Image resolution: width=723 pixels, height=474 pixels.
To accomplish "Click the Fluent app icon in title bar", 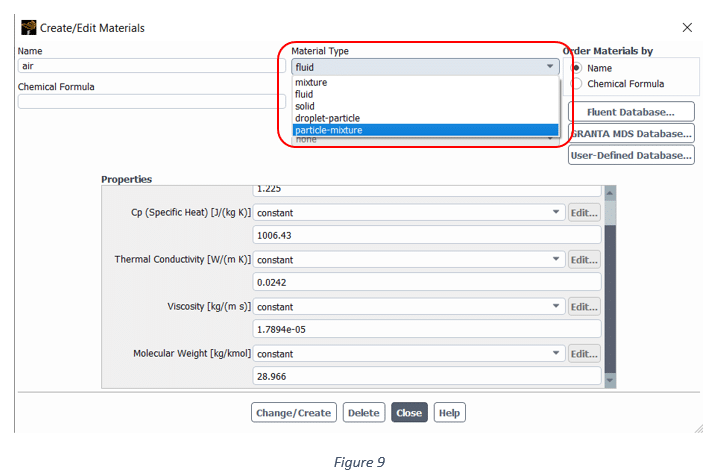I will pyautogui.click(x=28, y=27).
